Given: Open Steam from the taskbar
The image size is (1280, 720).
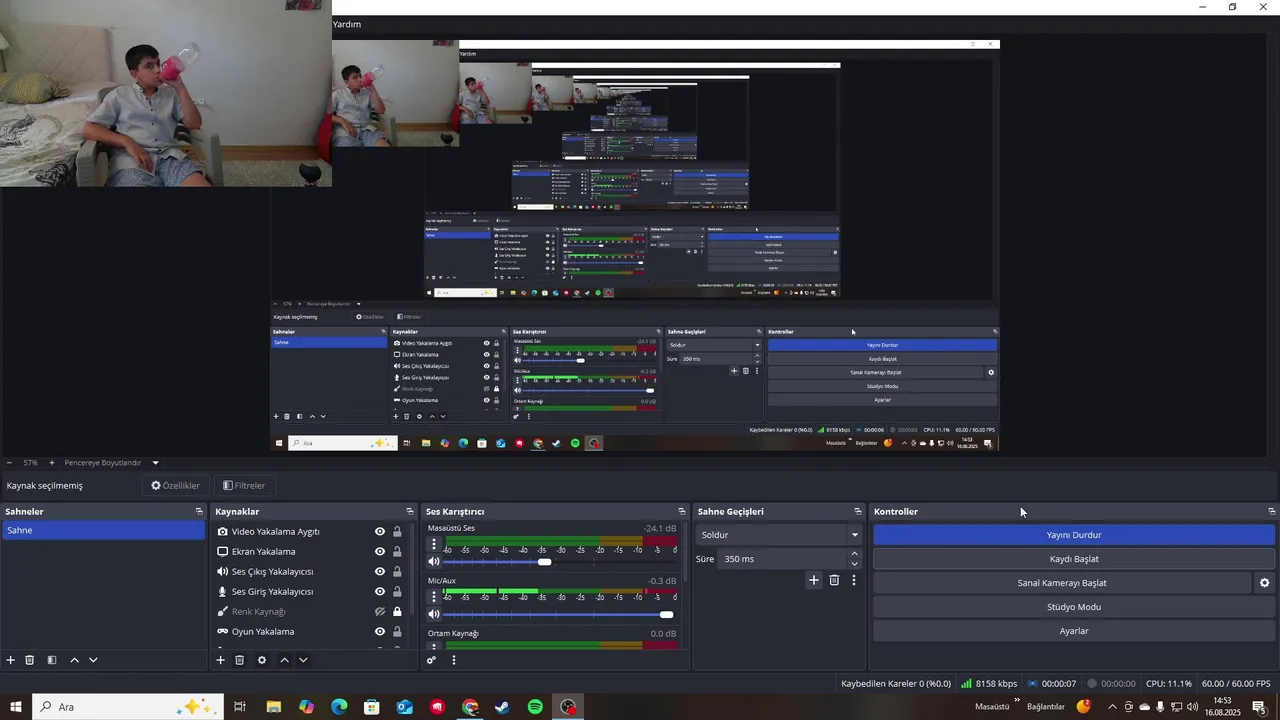Looking at the screenshot, I should coord(502,707).
